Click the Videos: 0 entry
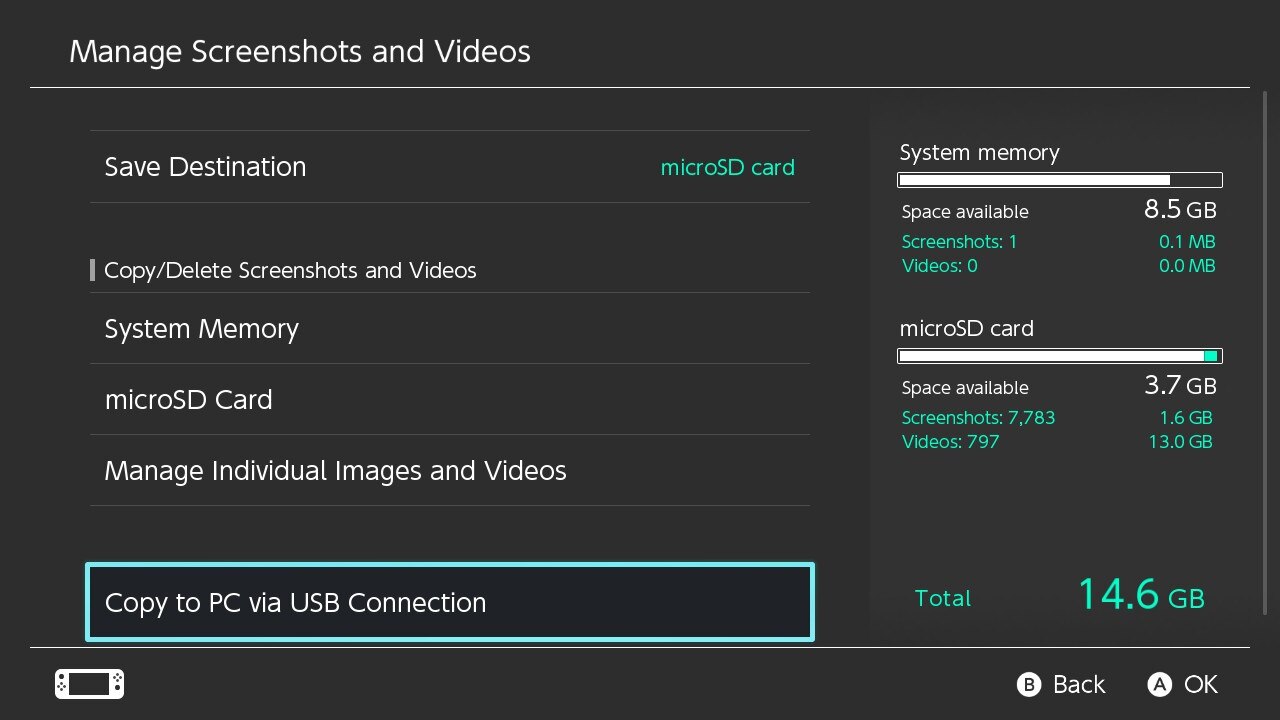 pyautogui.click(x=939, y=266)
